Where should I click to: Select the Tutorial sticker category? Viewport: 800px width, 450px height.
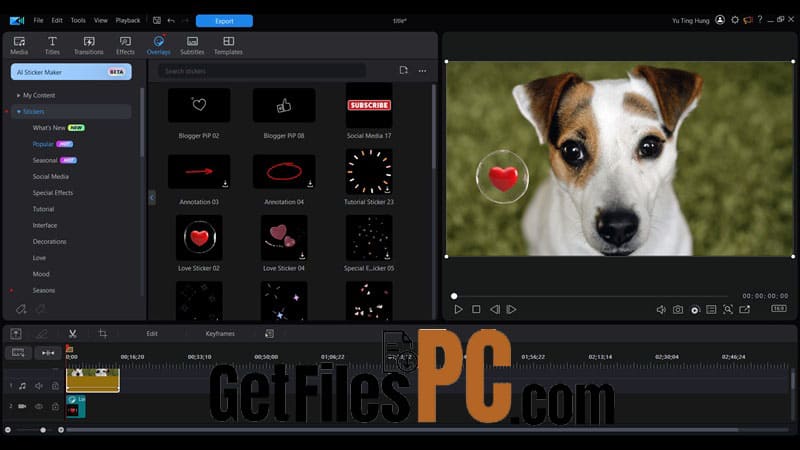pyautogui.click(x=43, y=209)
